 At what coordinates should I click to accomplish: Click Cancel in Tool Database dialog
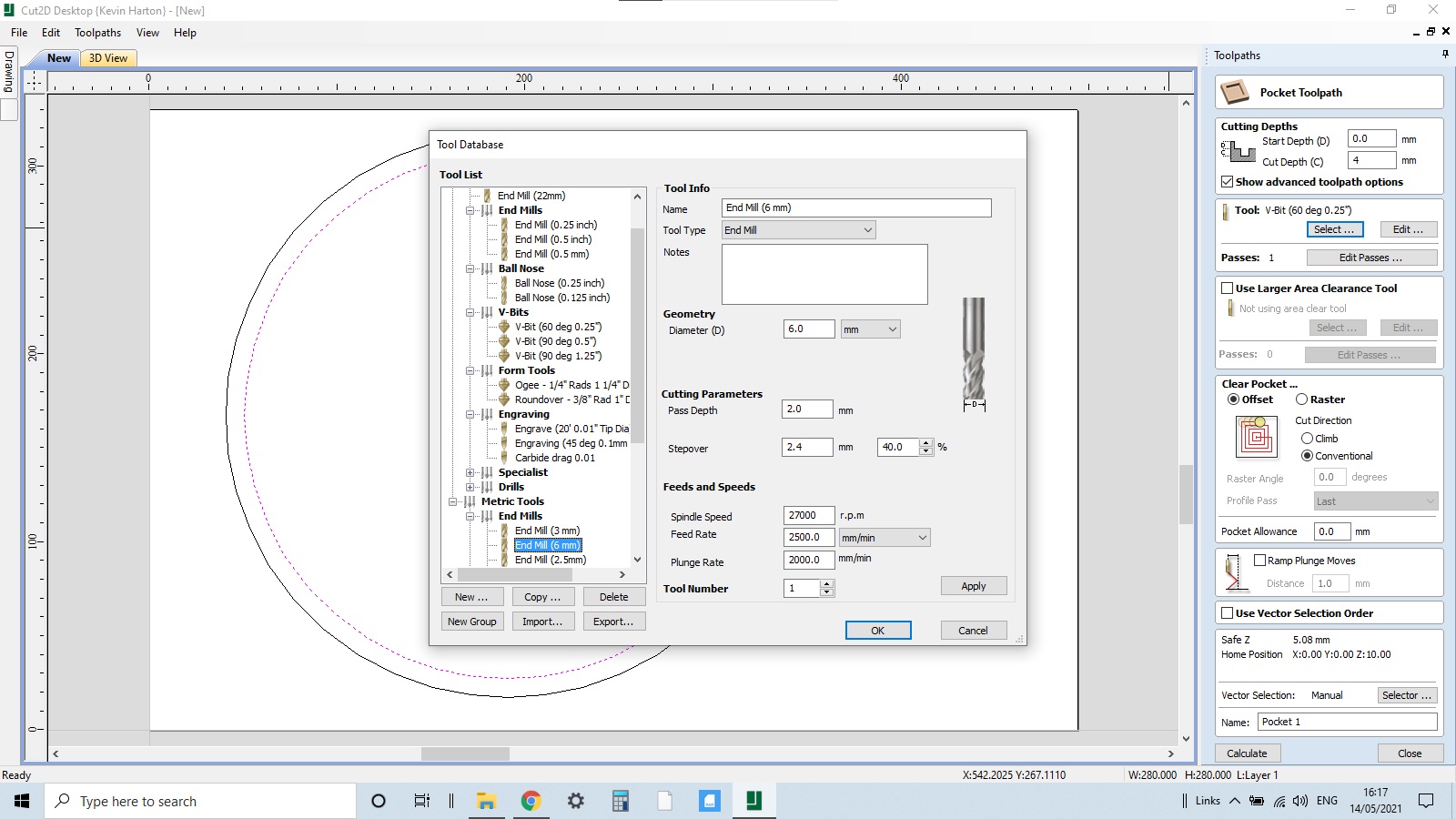pos(973,631)
